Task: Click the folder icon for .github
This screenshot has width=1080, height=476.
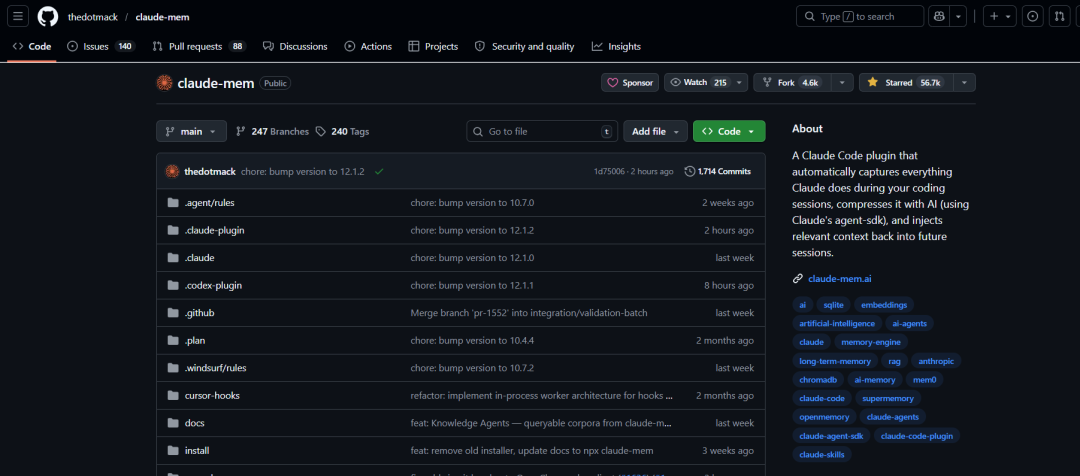Action: 173,313
